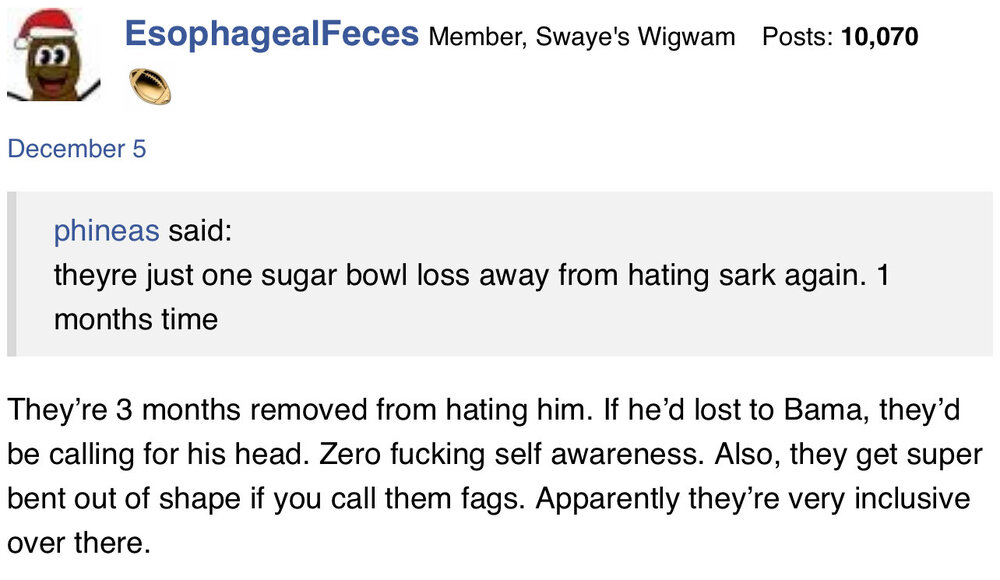Click the word "said:" in the quote
The image size is (1000, 580).
tap(199, 231)
